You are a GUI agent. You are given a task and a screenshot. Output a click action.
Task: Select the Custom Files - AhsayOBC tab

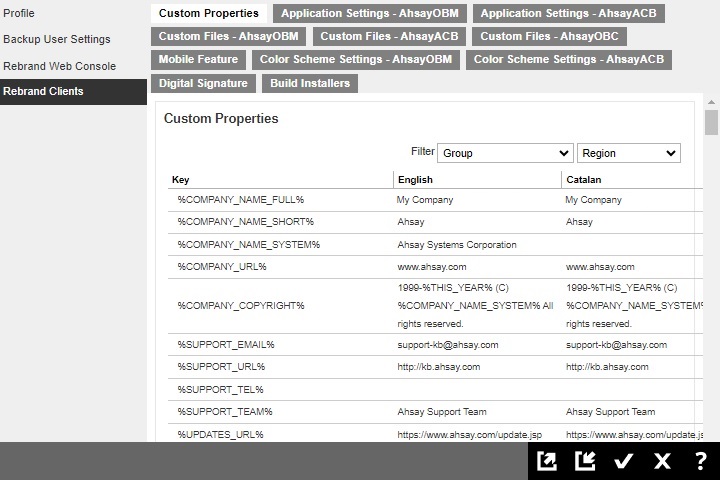click(548, 37)
